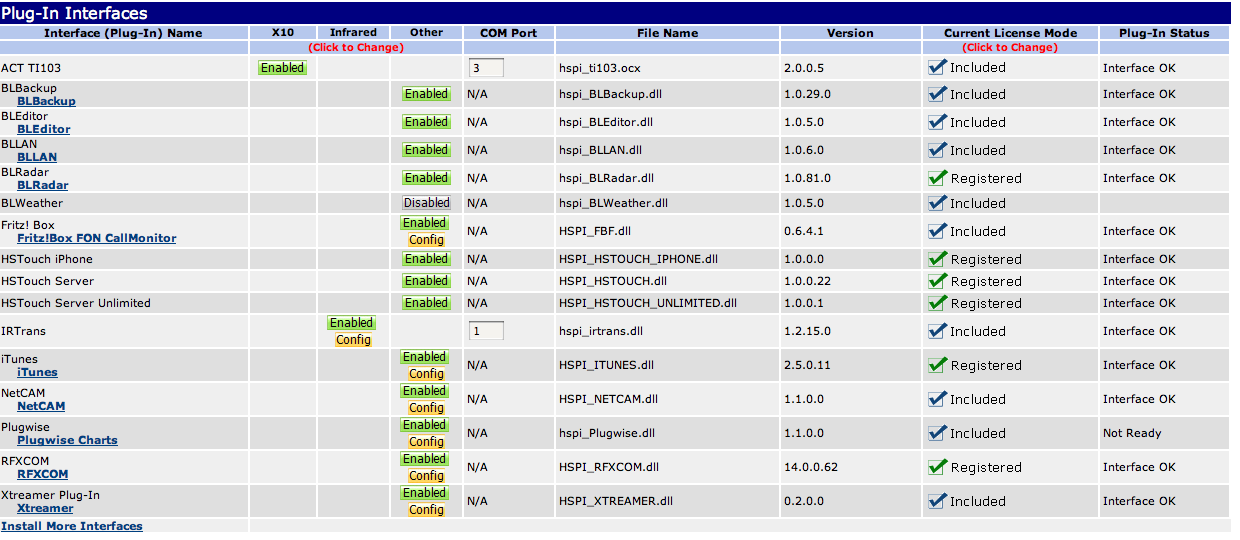Click the blue checkmark for Xtreamer license
Viewport: 1240px width, 540px height.
937,501
